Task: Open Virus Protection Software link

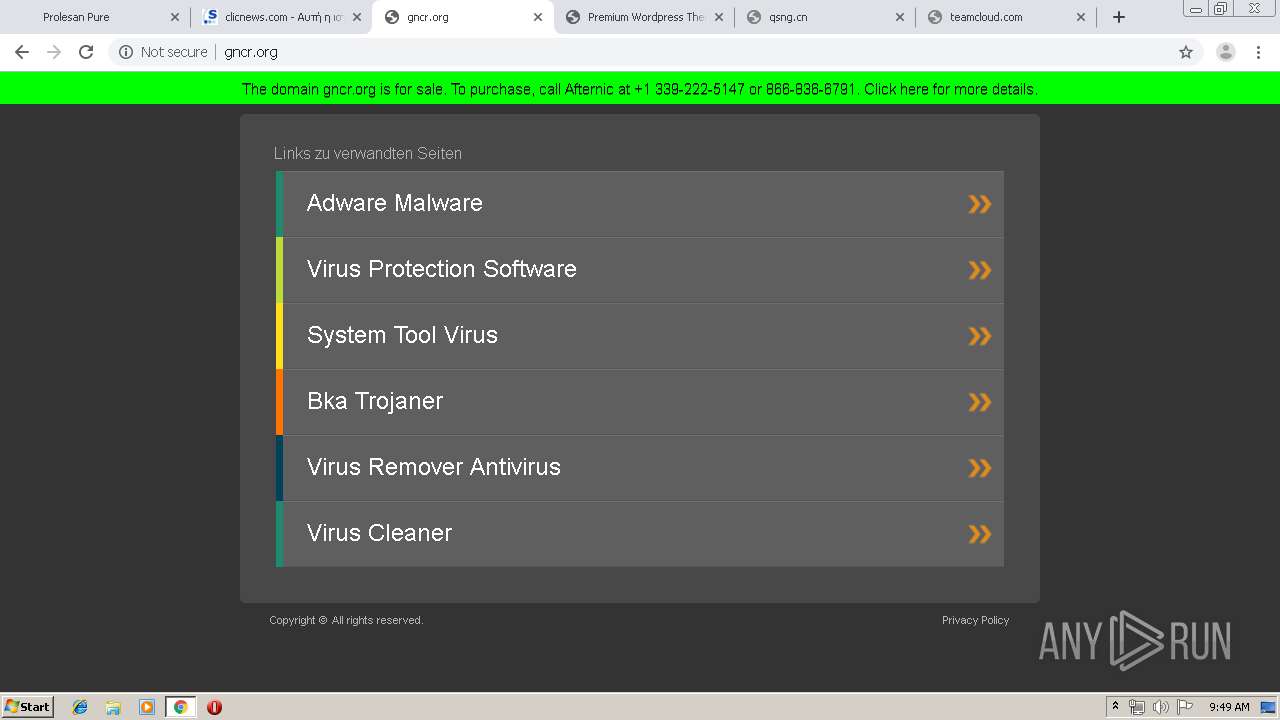Action: 640,270
